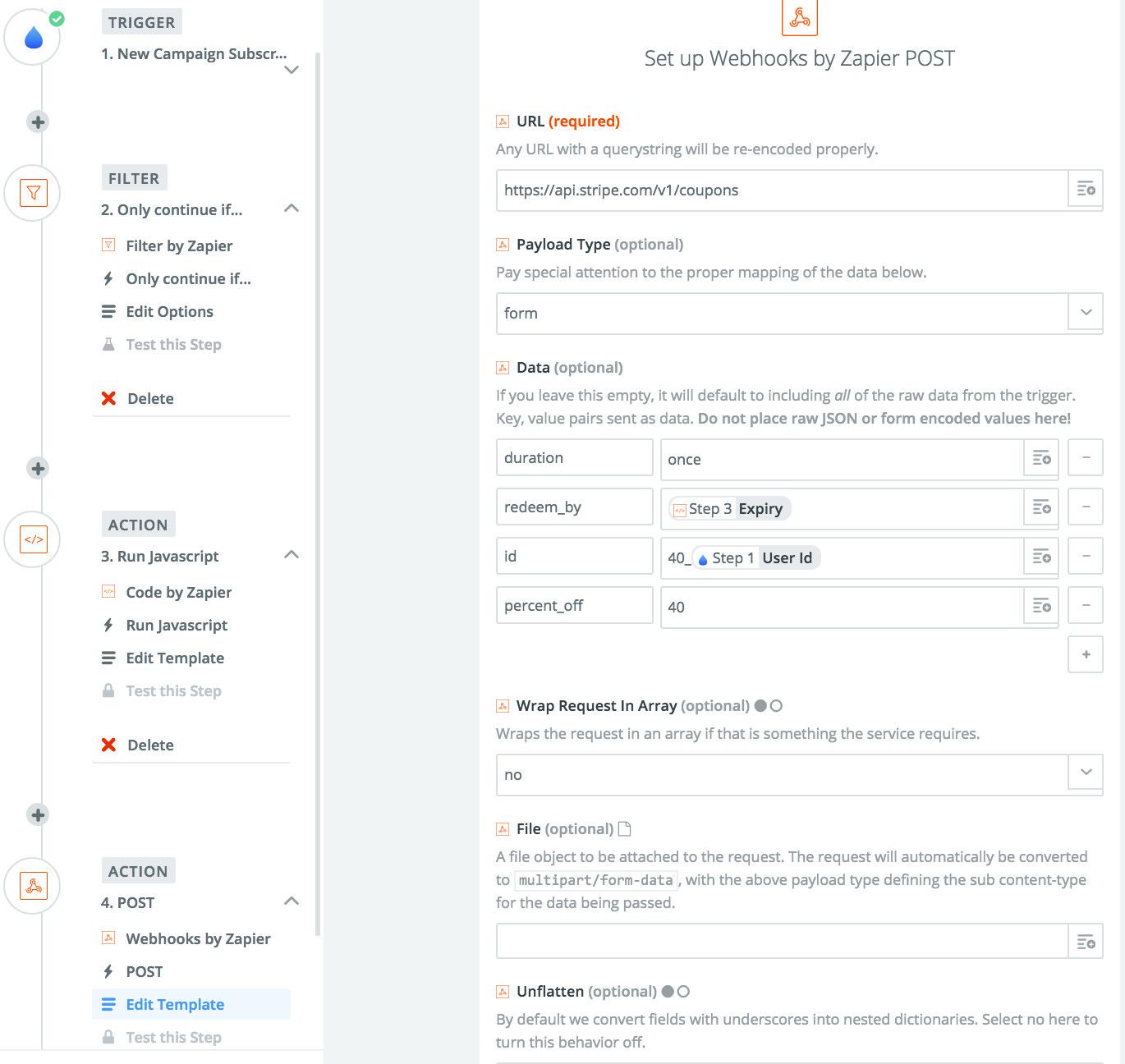
Task: Click the empty File input field
Action: click(x=782, y=942)
